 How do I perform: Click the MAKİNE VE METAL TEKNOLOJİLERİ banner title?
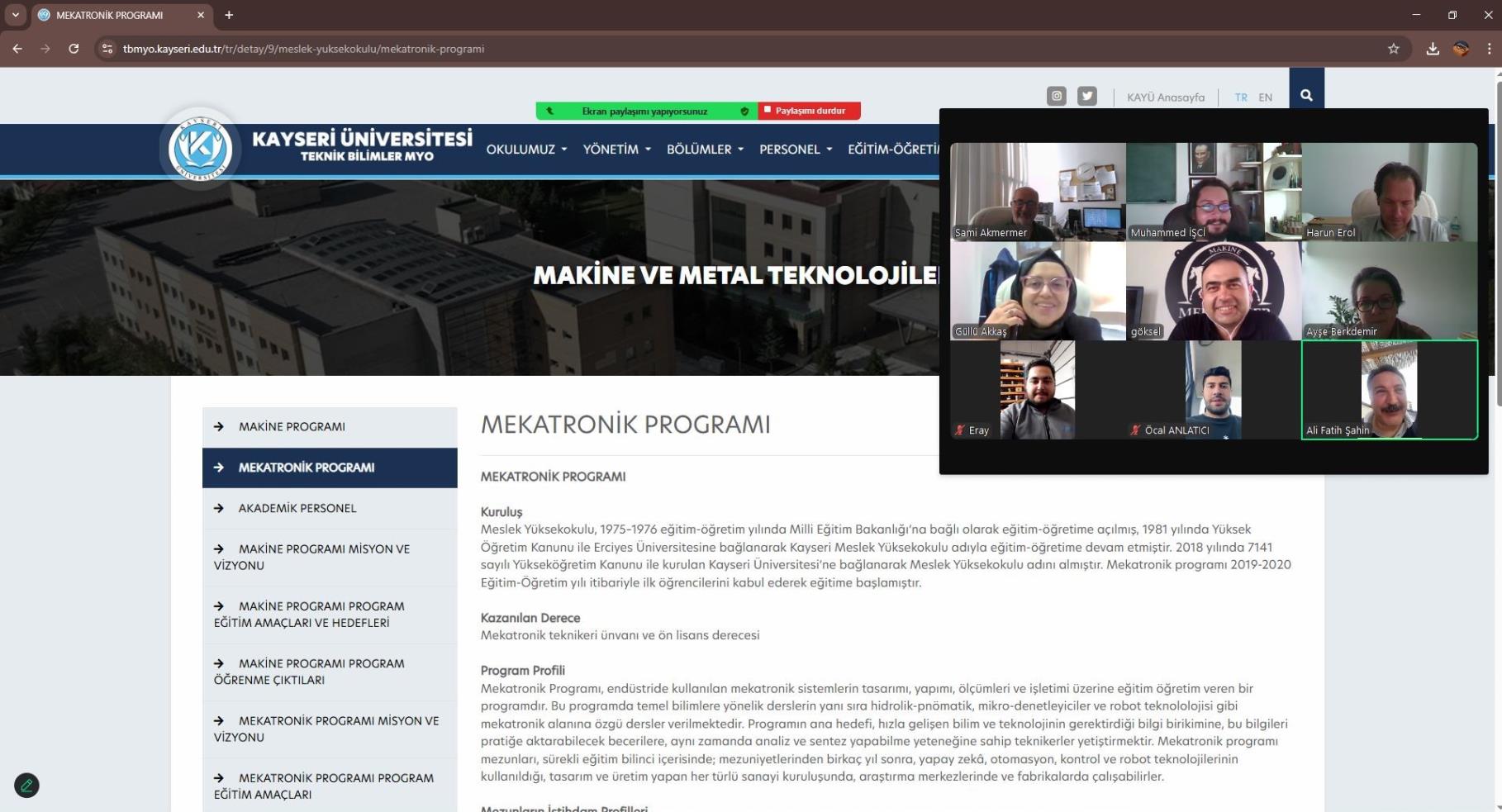coord(736,275)
